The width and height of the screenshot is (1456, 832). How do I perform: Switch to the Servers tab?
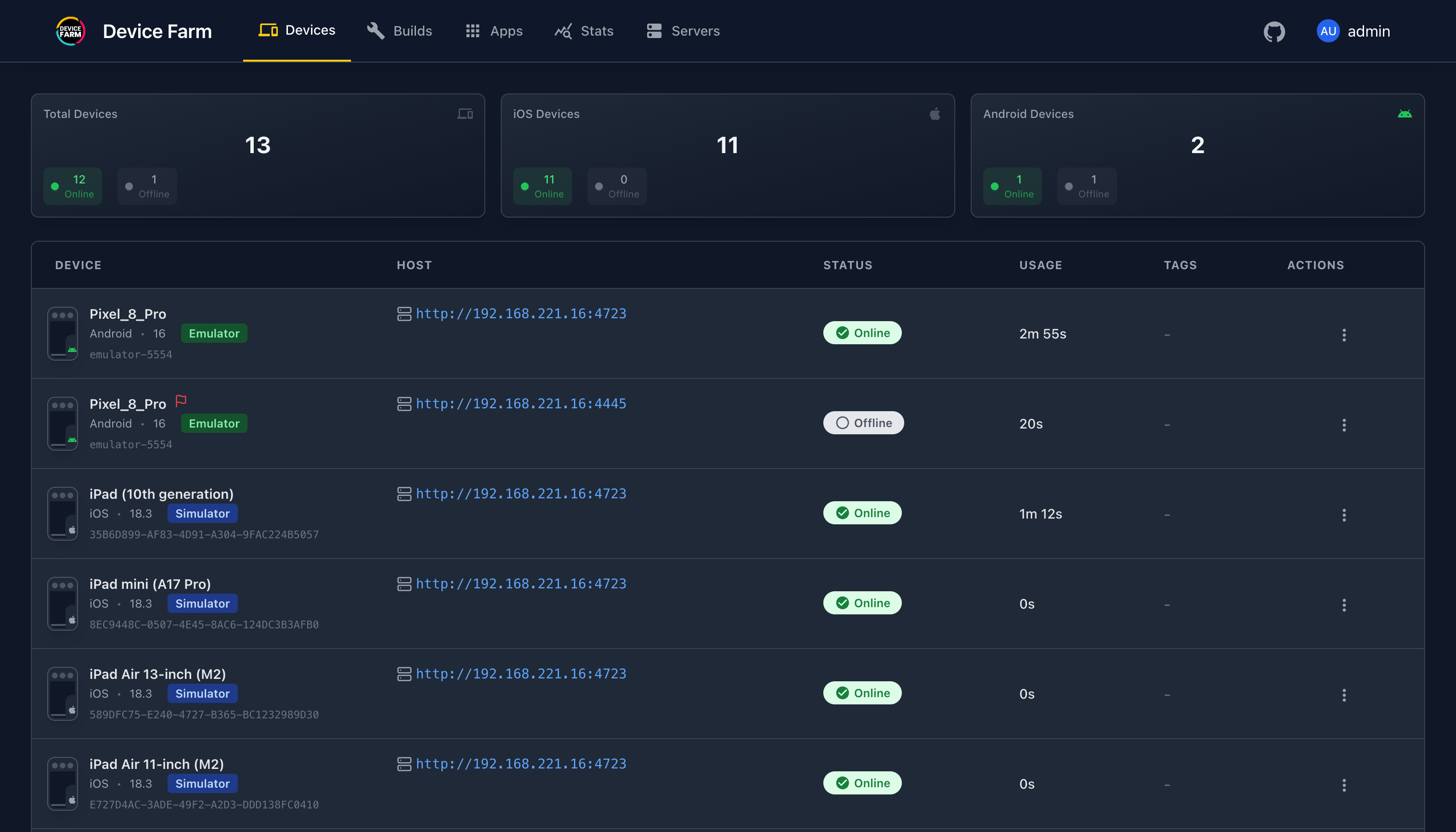(683, 31)
